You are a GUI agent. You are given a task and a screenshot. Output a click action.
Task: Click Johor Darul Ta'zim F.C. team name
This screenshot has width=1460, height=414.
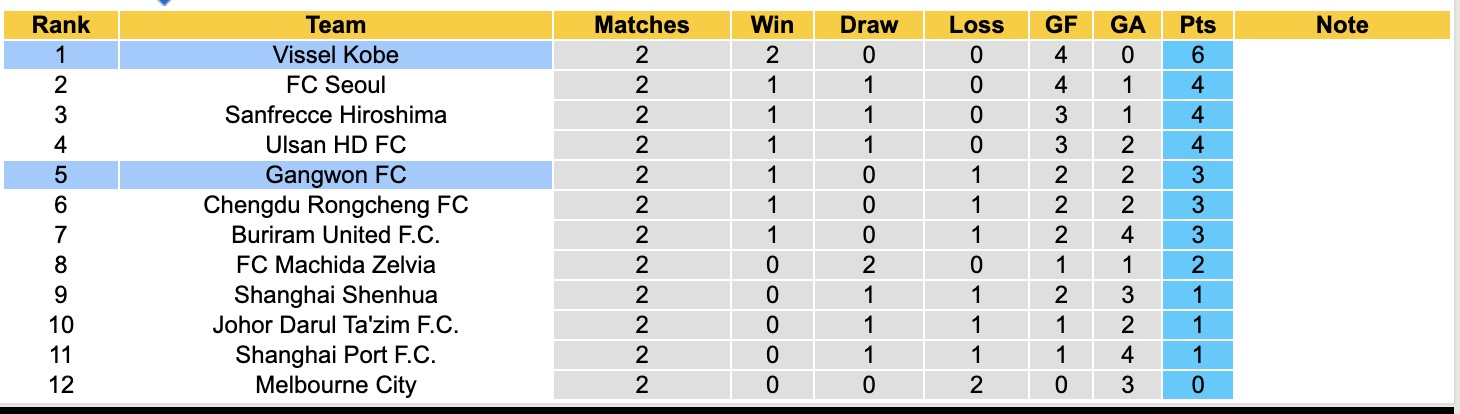(336, 325)
